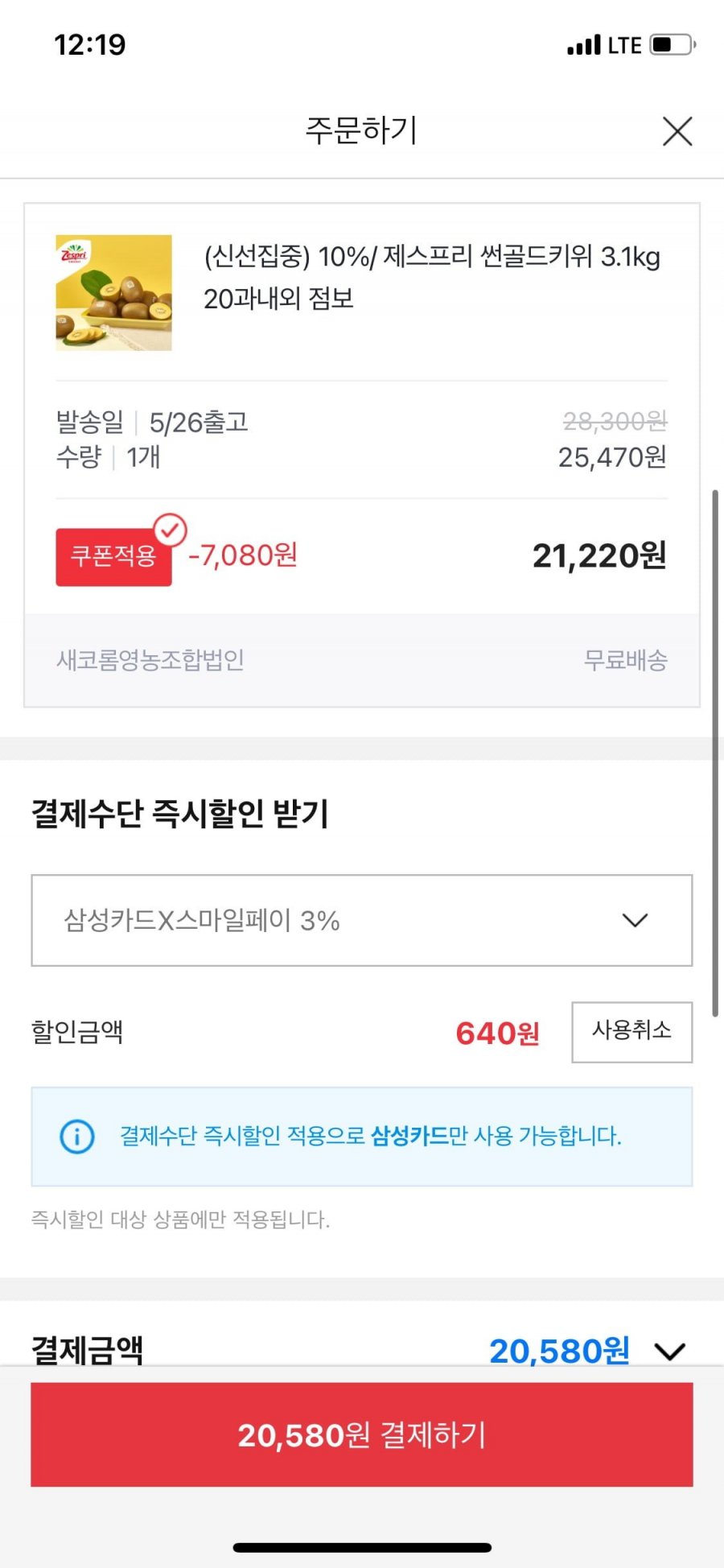Cancel discount with 사용취소 button
This screenshot has width=724, height=1568.
coord(632,1032)
